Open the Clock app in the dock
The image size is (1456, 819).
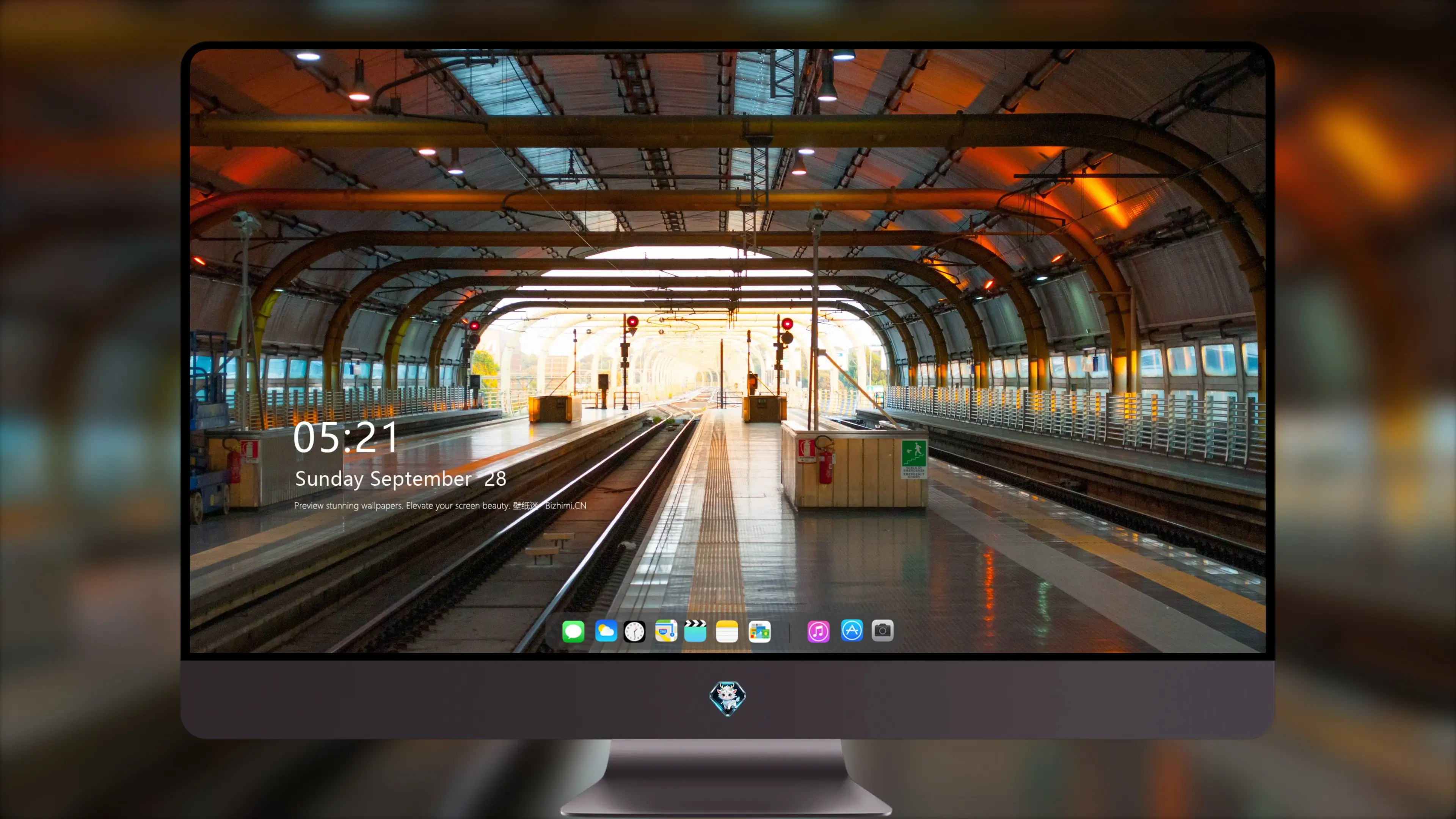pos(634,631)
